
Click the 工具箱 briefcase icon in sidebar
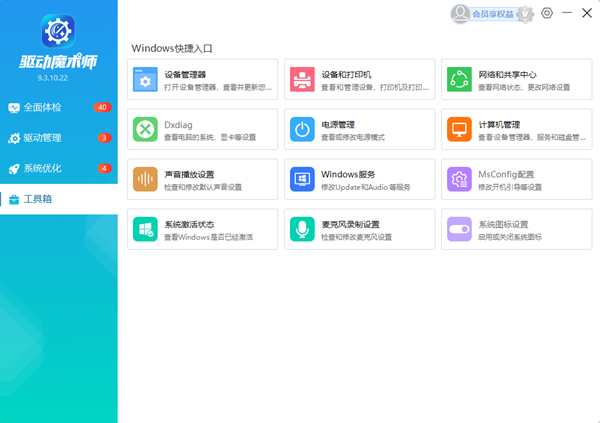click(x=14, y=199)
